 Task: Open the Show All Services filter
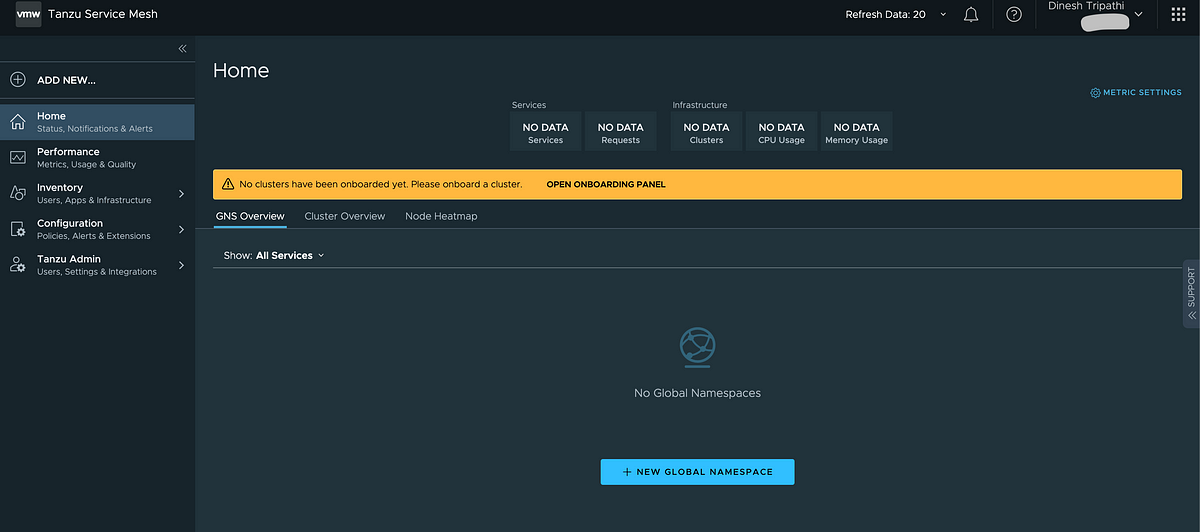tap(274, 256)
